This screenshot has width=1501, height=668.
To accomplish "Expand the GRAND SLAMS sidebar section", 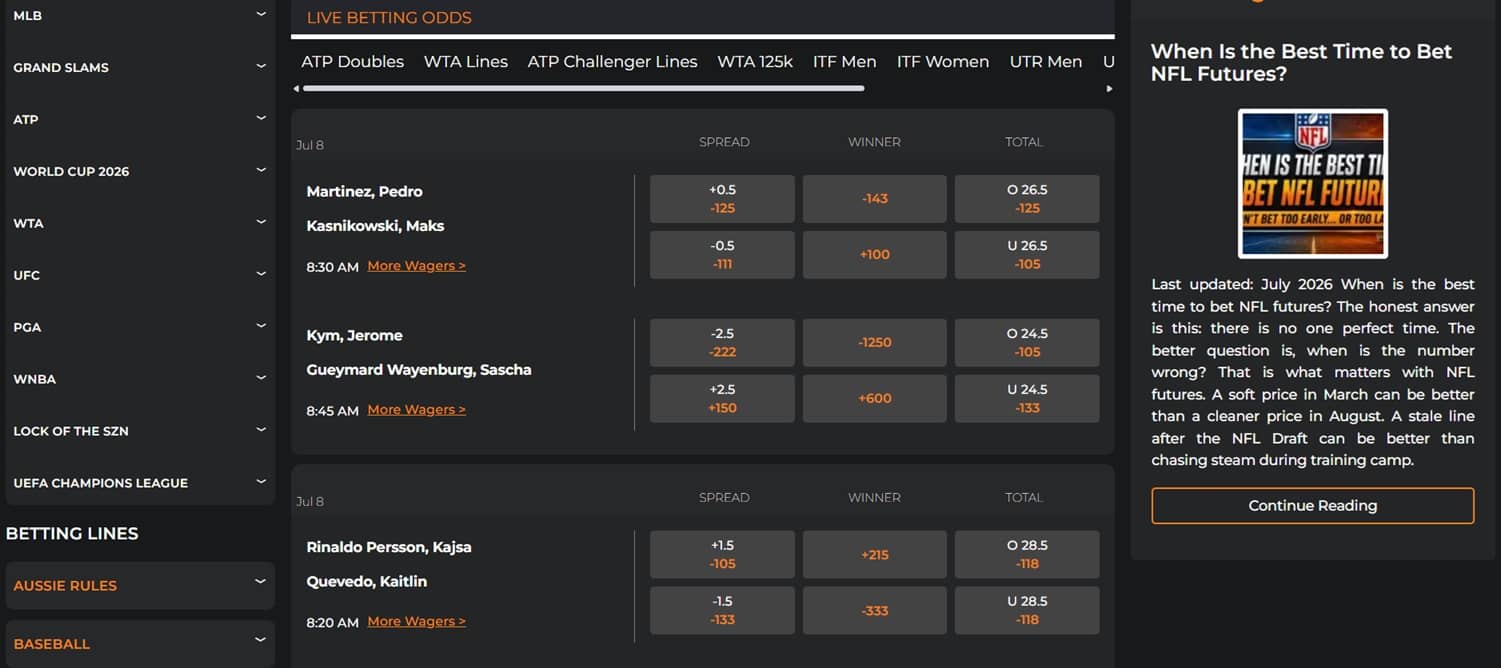I will click(x=140, y=67).
